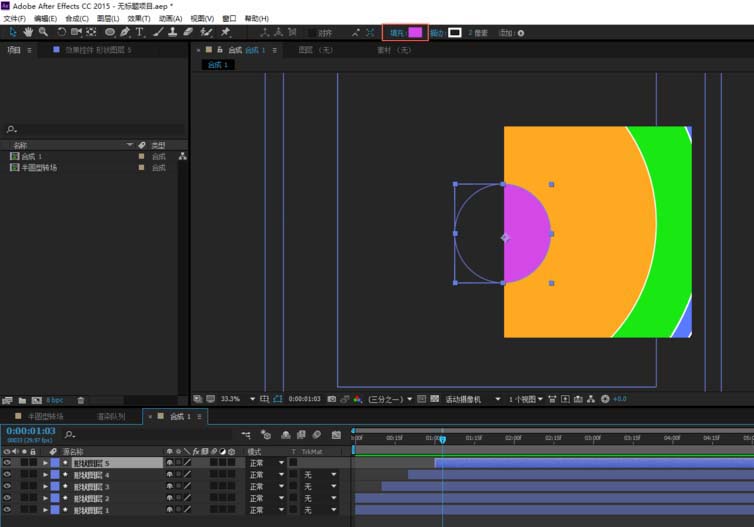Viewport: 754px width, 527px height.
Task: Click the current time display 0:00:01:03
Action: [31, 431]
